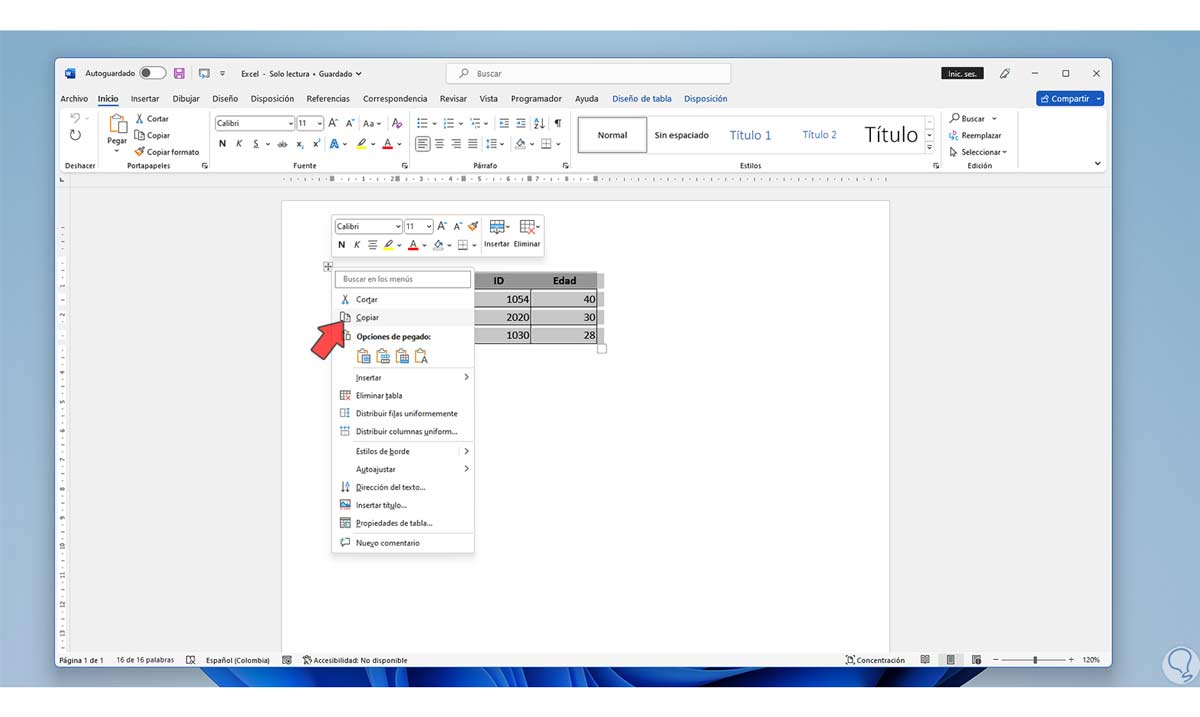Click Copiar formato in the ribbon
Image resolution: width=1200 pixels, height=717 pixels.
167,152
